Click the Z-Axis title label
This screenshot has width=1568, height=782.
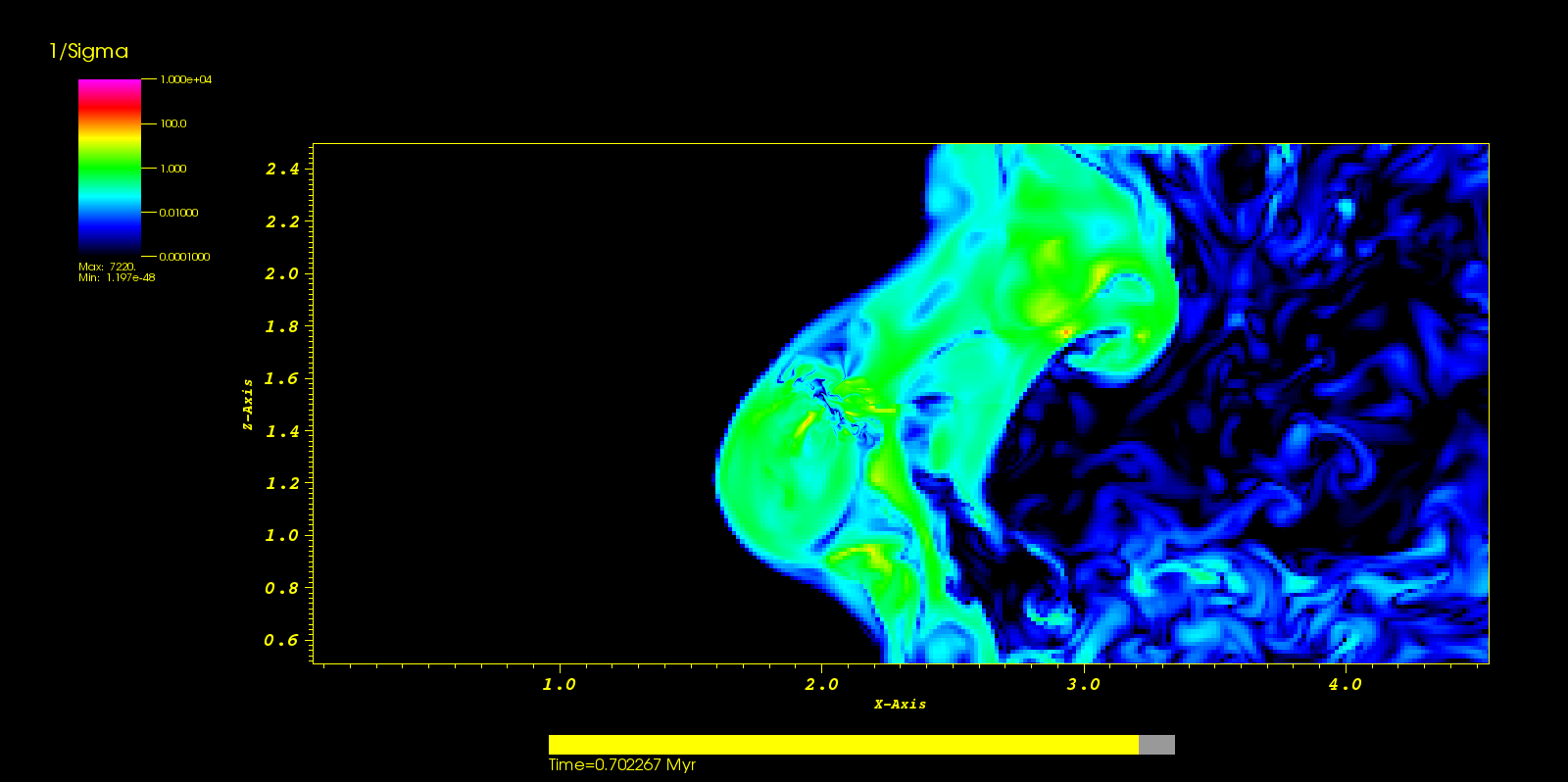[x=249, y=405]
